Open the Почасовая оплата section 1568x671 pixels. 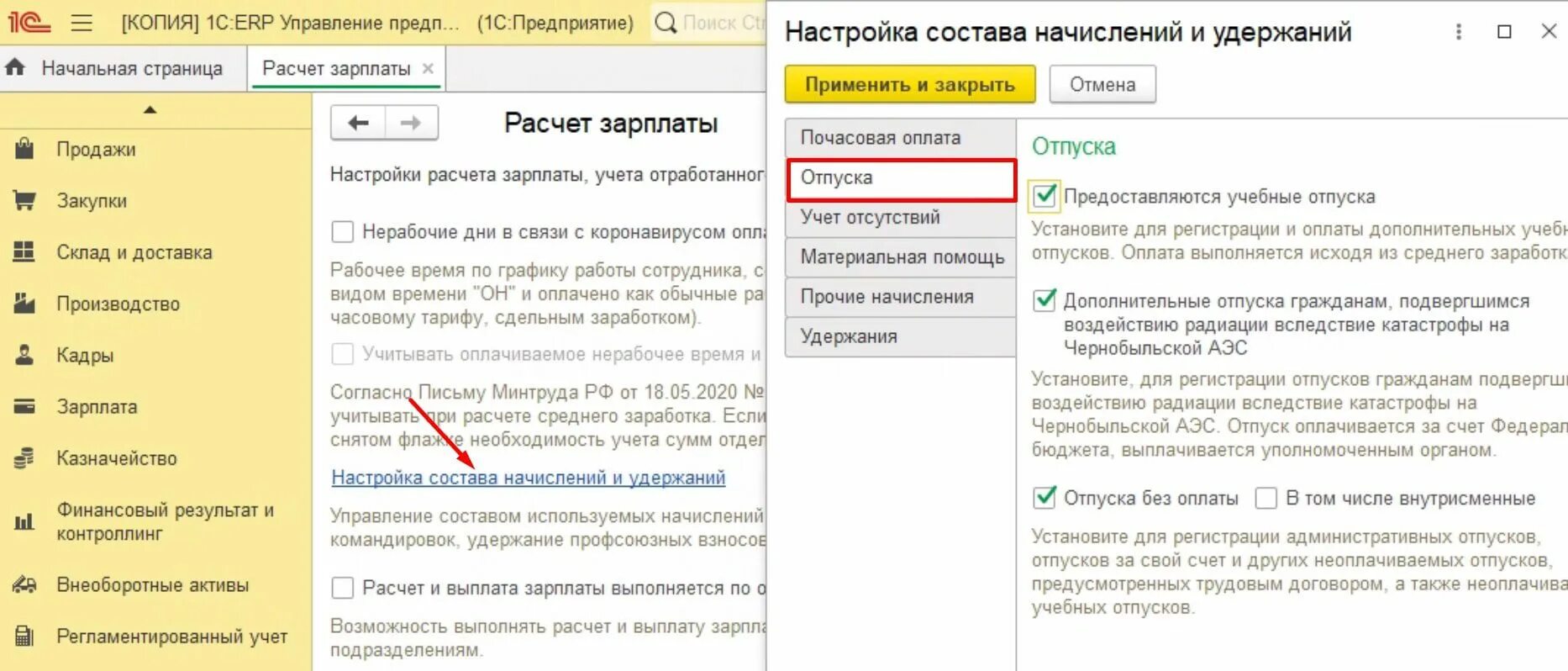pyautogui.click(x=900, y=137)
